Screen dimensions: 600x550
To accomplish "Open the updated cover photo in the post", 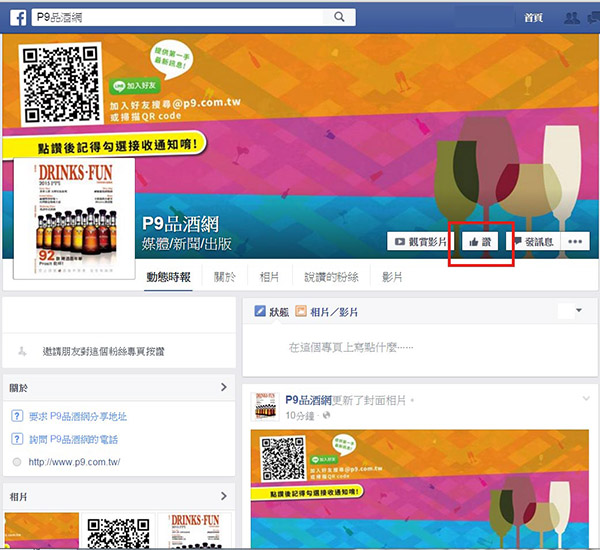I will (420, 489).
